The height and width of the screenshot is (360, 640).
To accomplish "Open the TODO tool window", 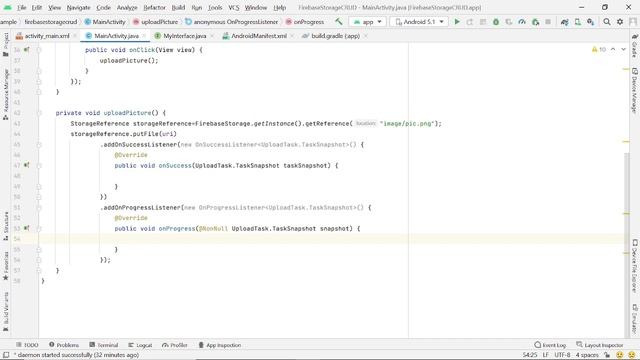I will 27,345.
